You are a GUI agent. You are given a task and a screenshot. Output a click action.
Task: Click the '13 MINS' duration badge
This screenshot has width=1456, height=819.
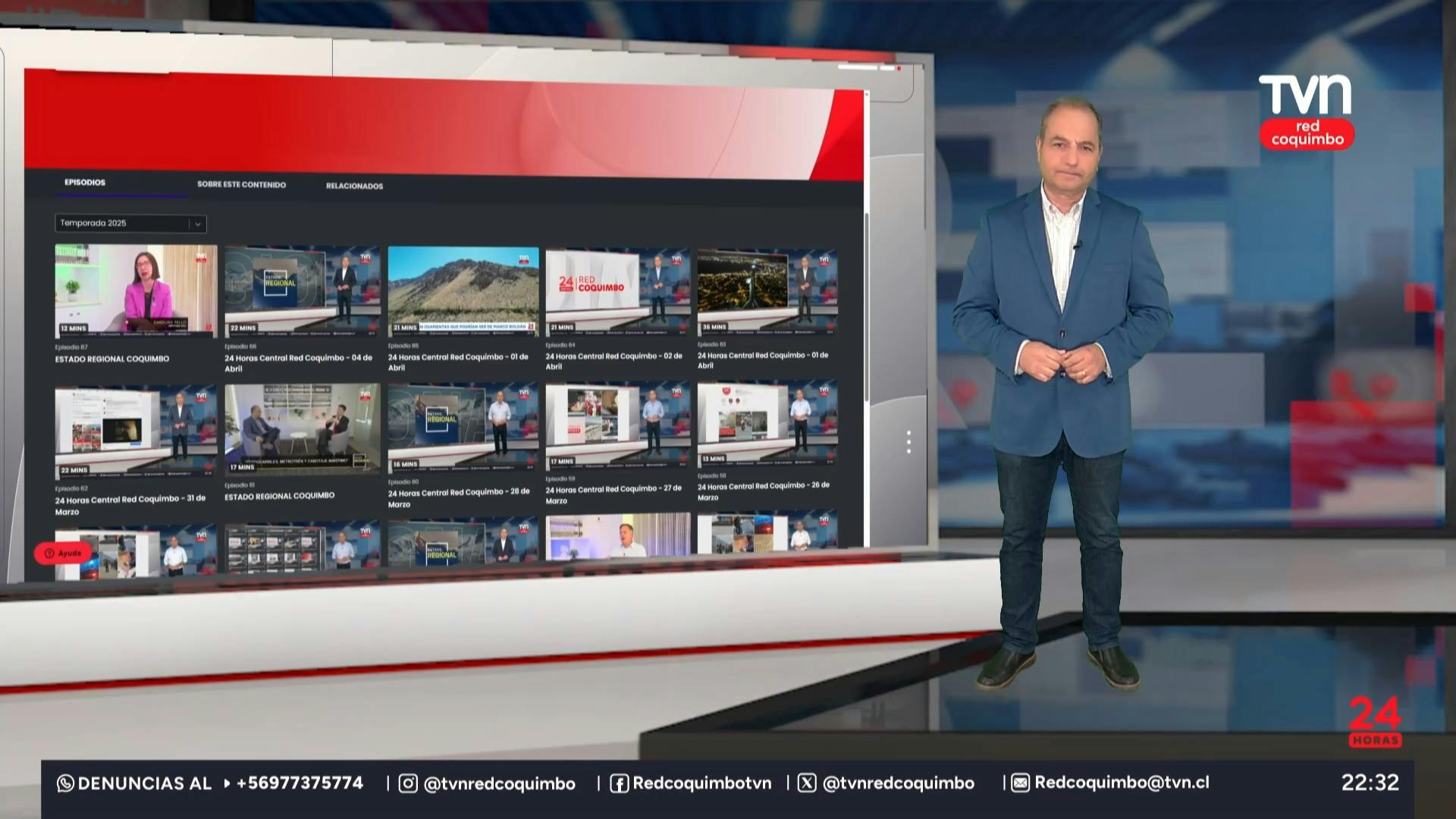click(x=713, y=459)
